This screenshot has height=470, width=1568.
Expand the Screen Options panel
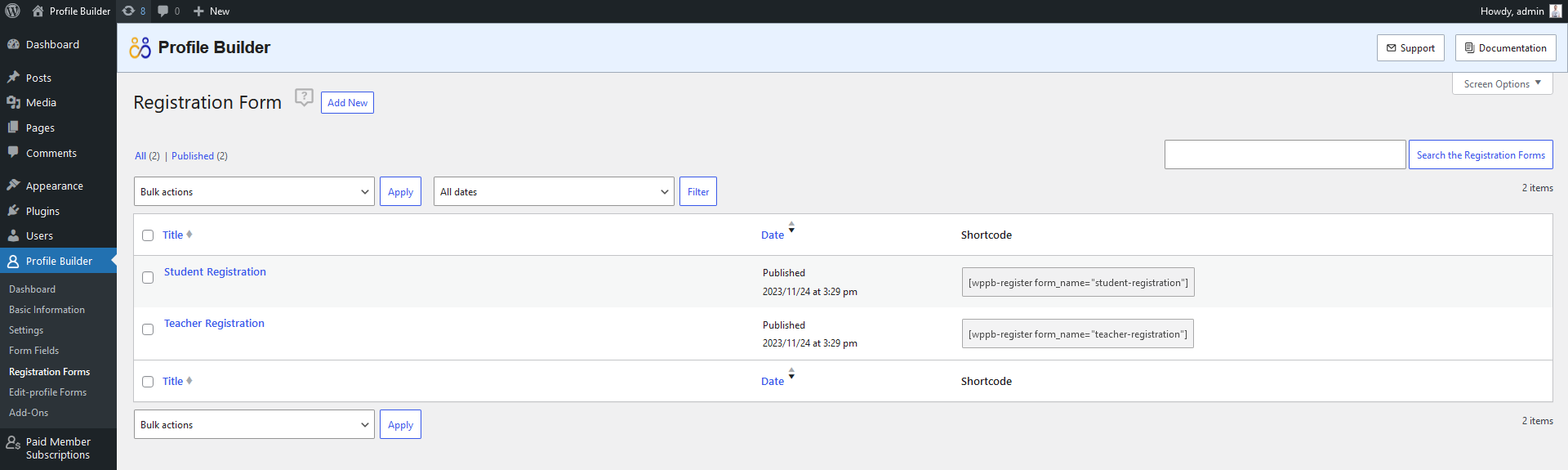pos(1502,83)
